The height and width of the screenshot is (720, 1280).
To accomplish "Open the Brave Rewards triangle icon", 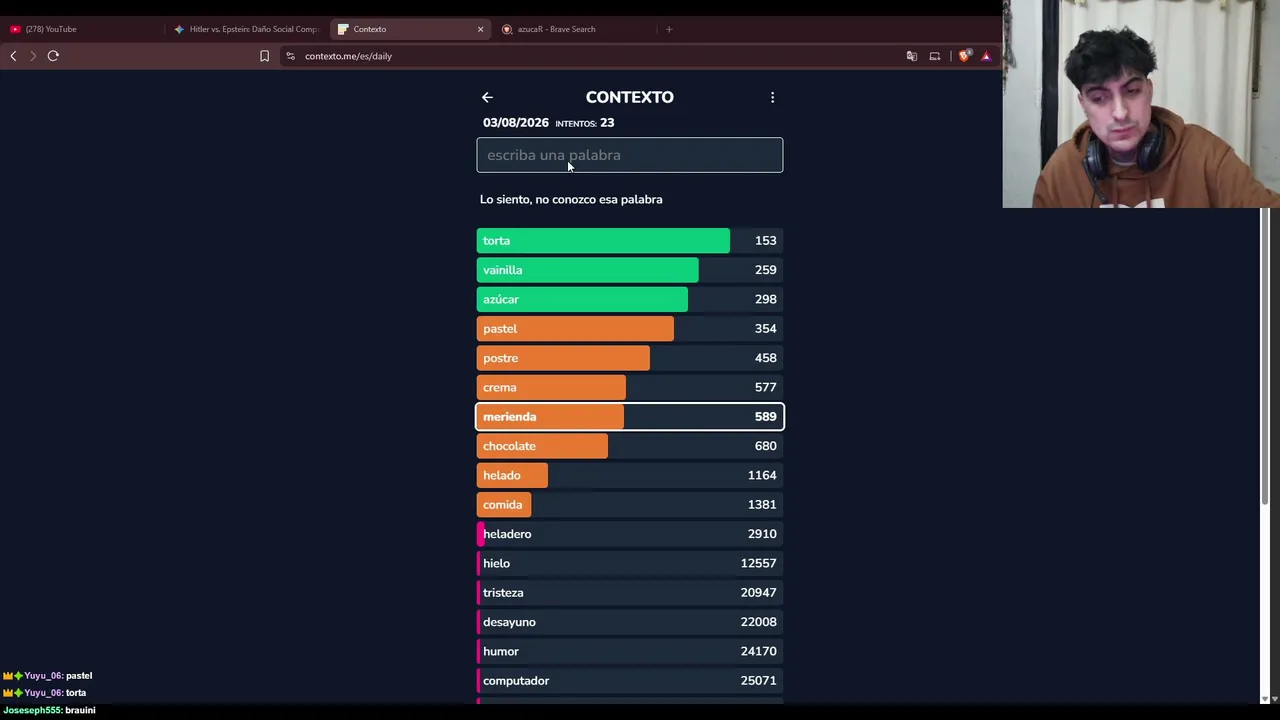I will click(x=986, y=56).
